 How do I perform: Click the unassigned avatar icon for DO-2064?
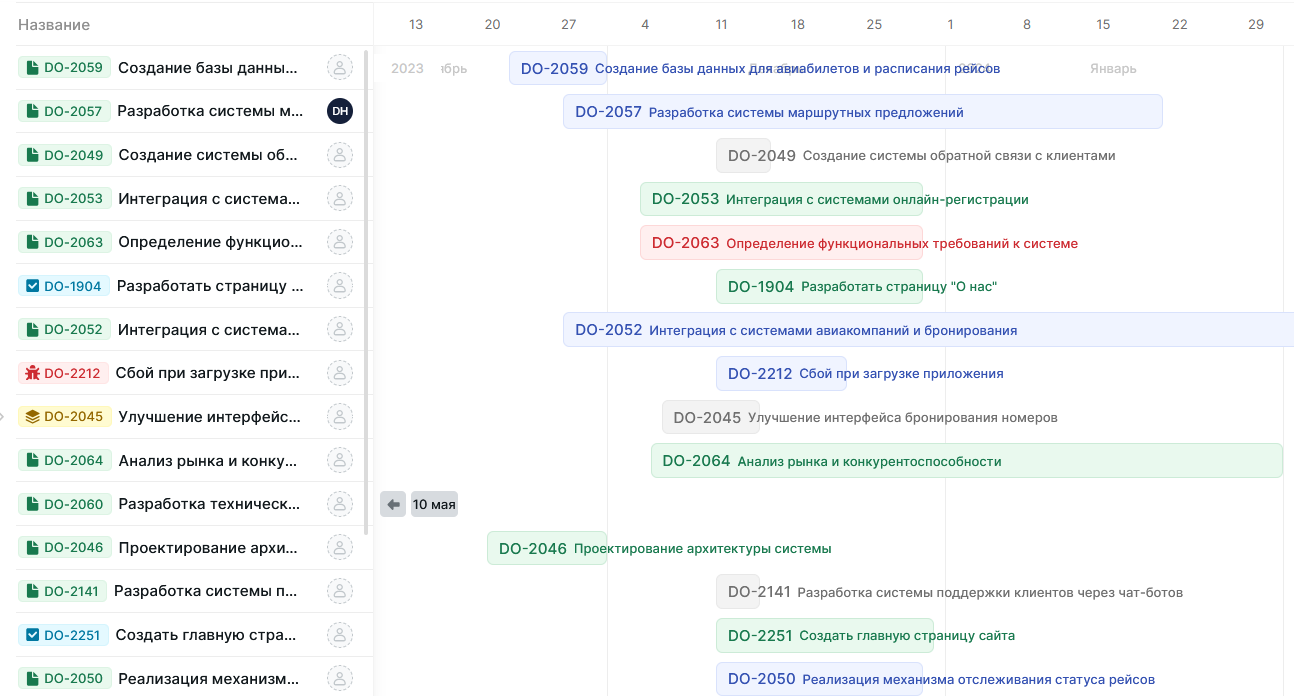click(340, 460)
